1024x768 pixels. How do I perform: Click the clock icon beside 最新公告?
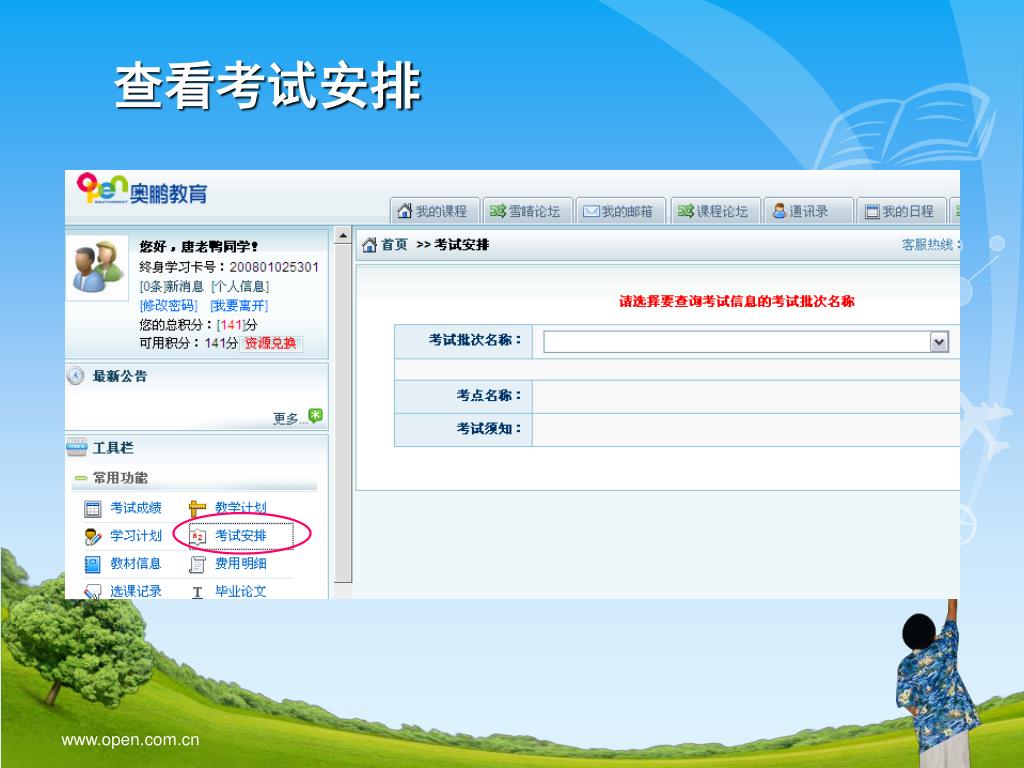[x=76, y=376]
